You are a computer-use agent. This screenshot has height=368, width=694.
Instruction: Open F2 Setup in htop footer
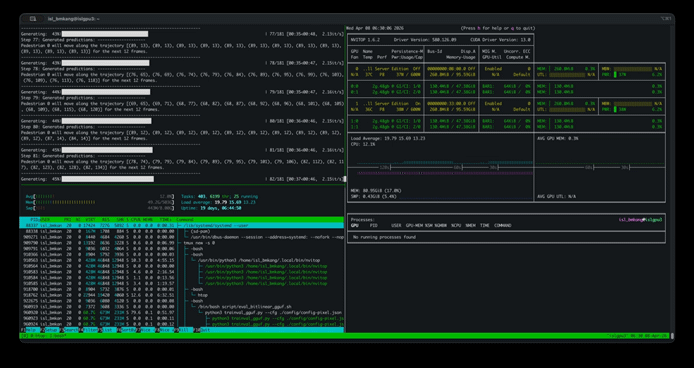(49, 330)
